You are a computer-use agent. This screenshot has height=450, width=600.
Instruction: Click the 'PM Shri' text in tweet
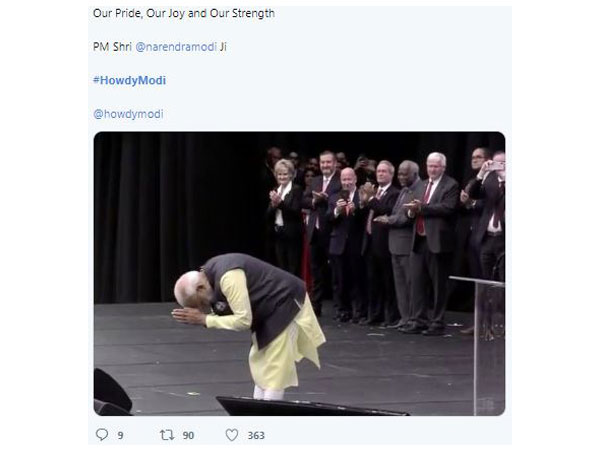tap(112, 47)
